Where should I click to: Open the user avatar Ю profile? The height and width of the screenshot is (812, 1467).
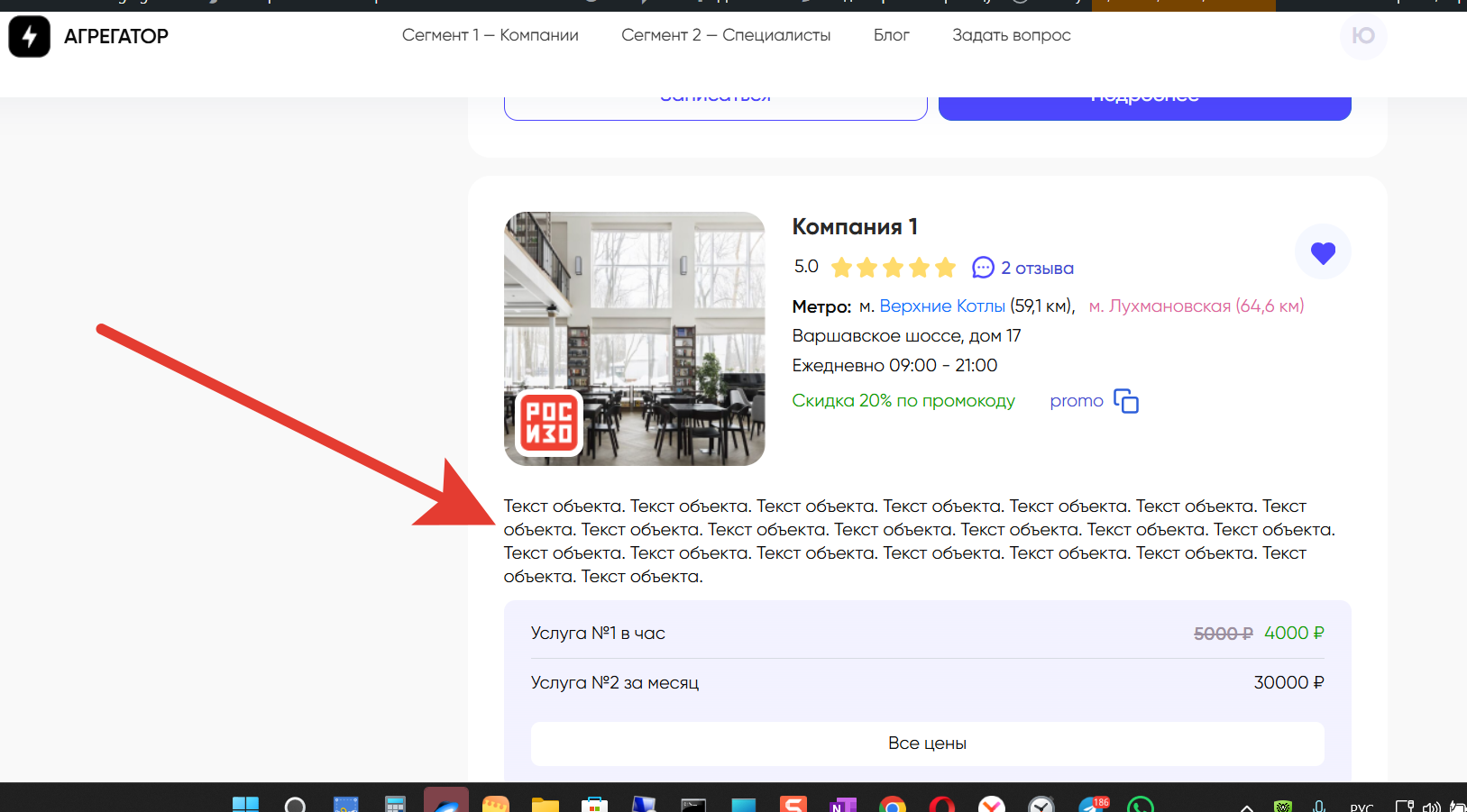pyautogui.click(x=1362, y=36)
